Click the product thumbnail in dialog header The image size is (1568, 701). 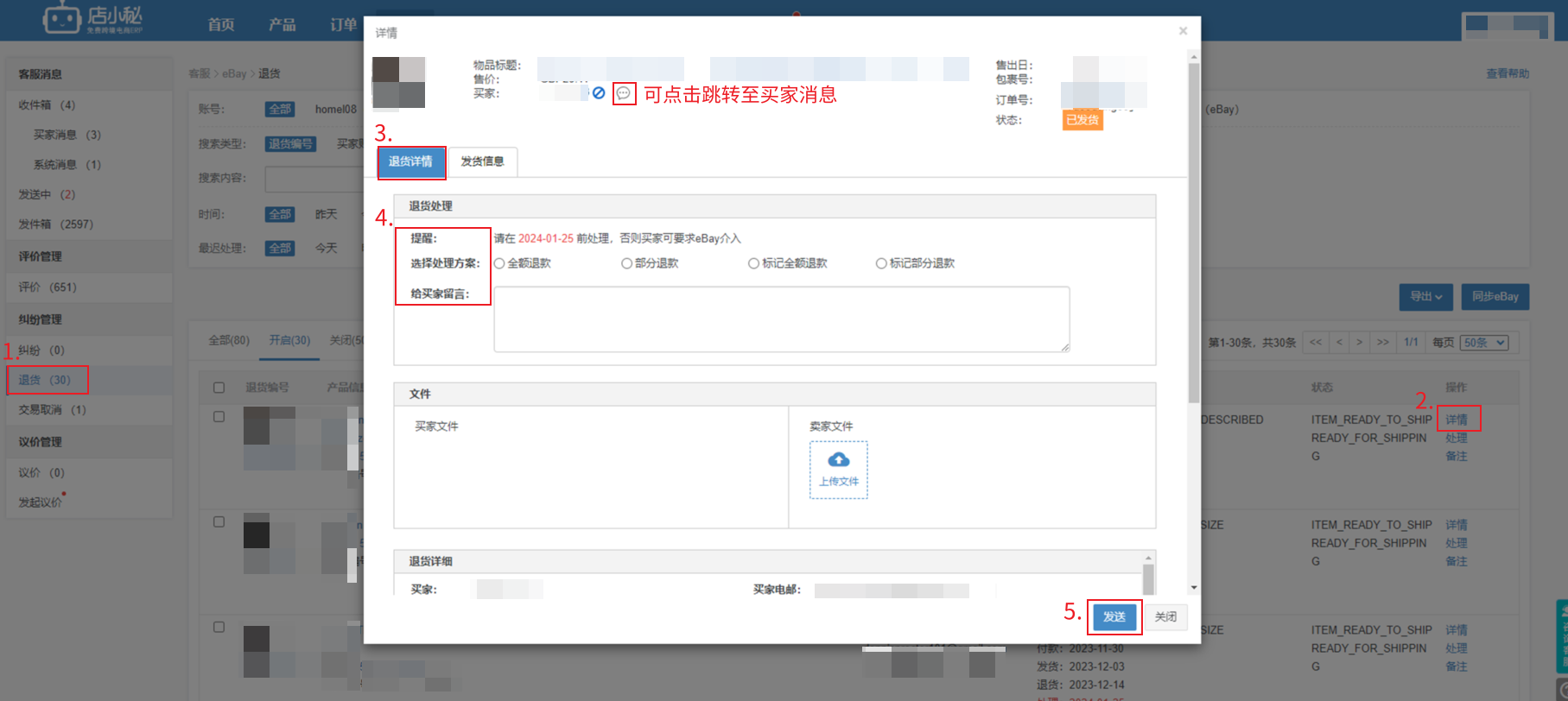click(398, 83)
